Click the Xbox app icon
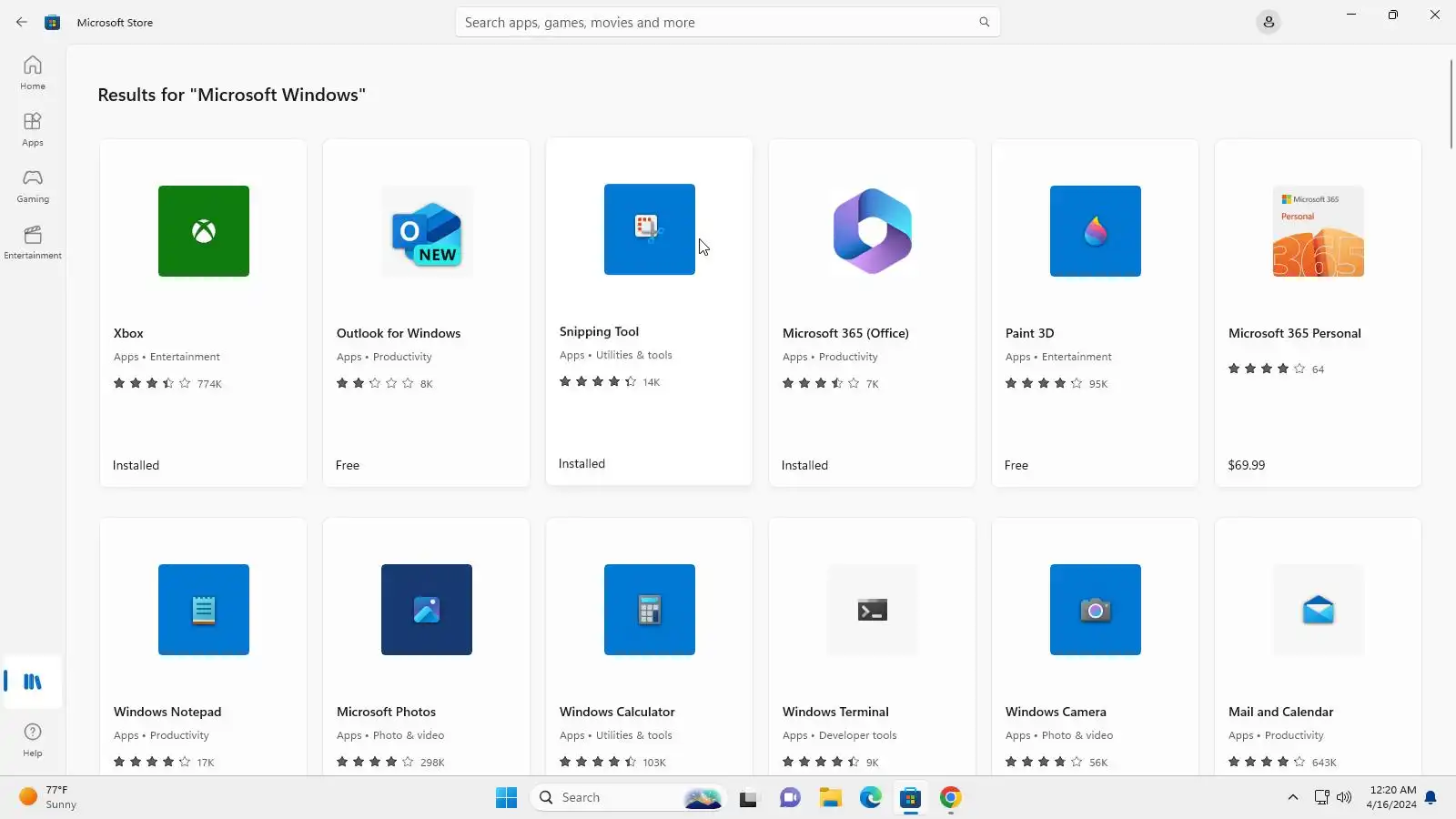1456x819 pixels. pos(204,231)
